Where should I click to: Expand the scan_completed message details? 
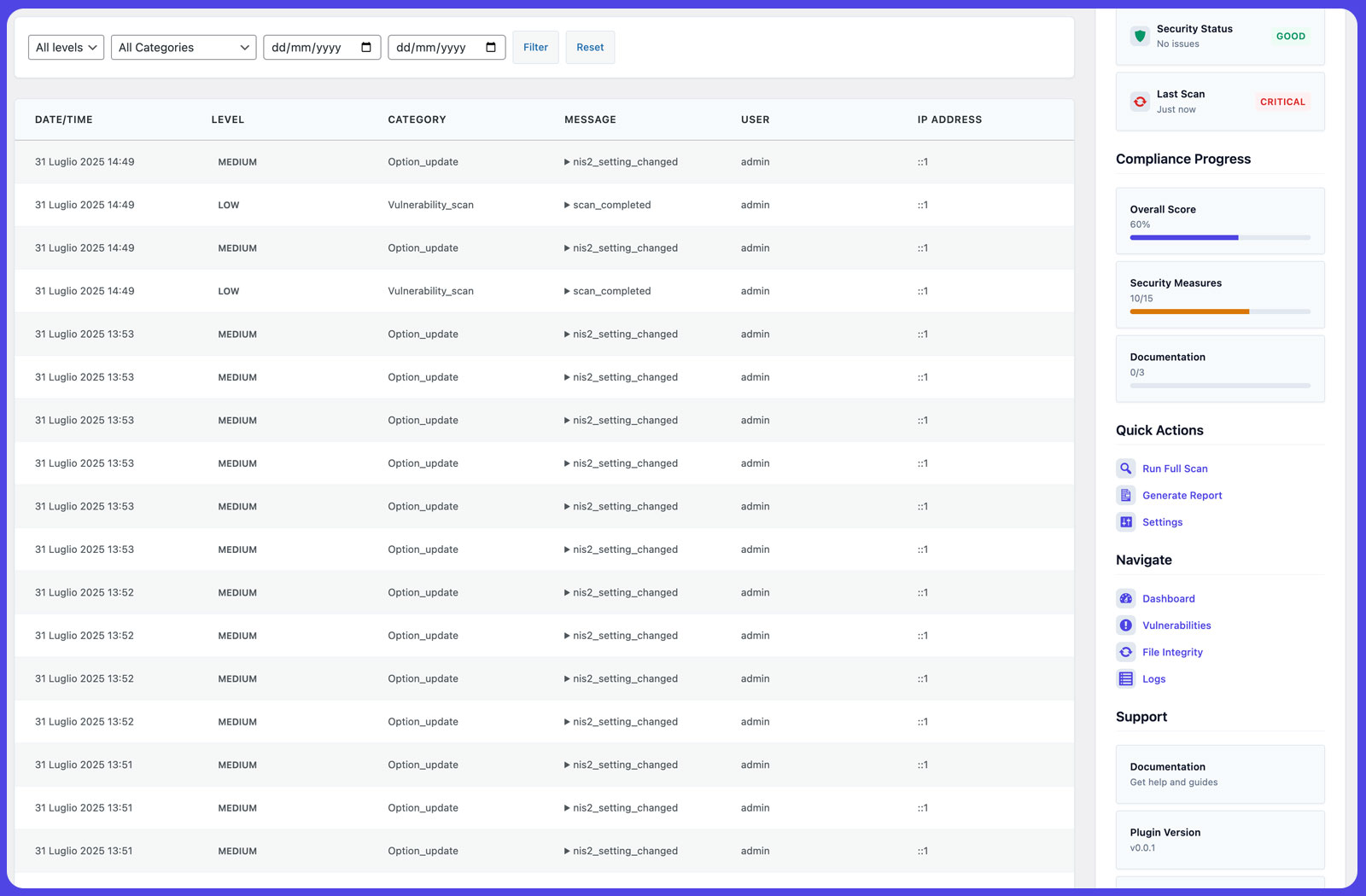point(608,205)
